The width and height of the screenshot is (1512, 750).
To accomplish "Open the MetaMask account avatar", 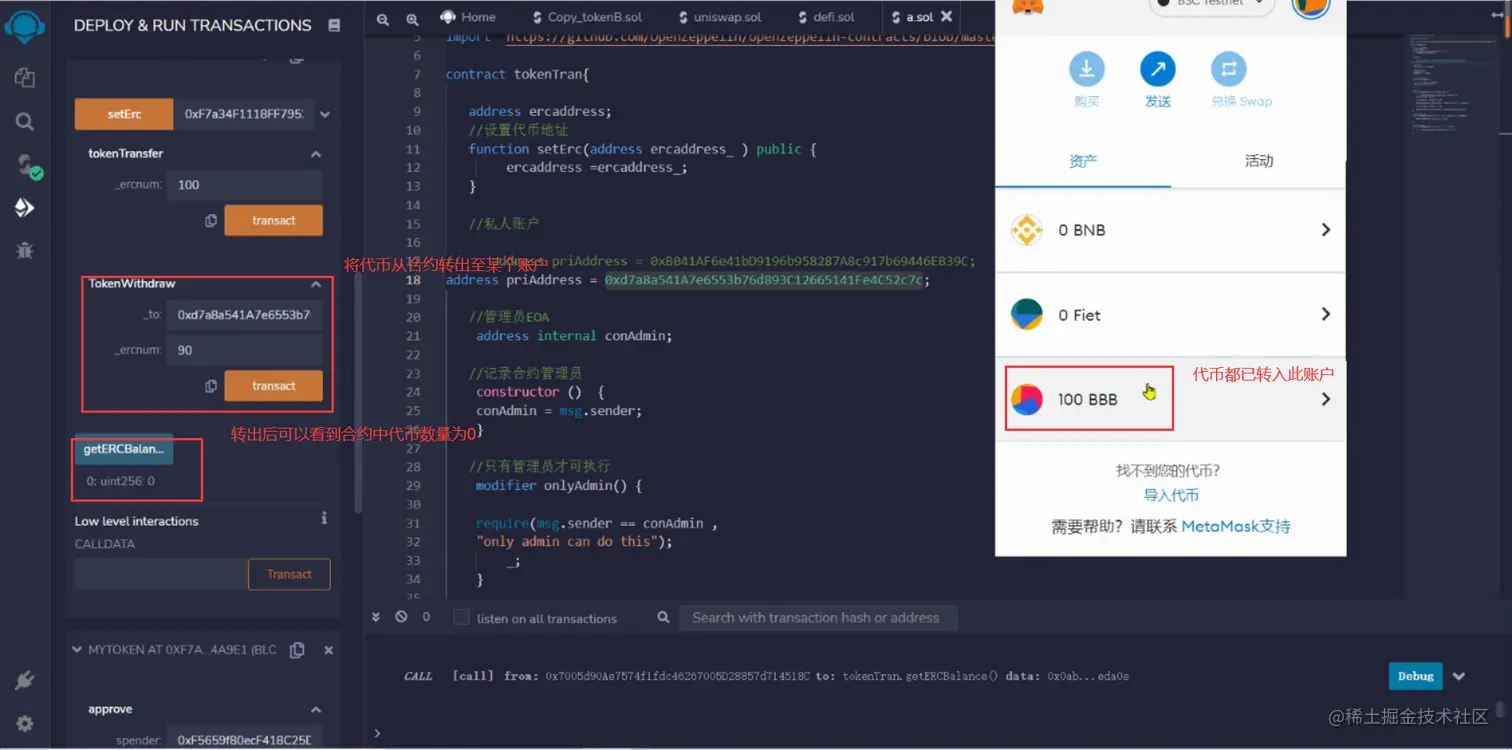I will [1311, 8].
